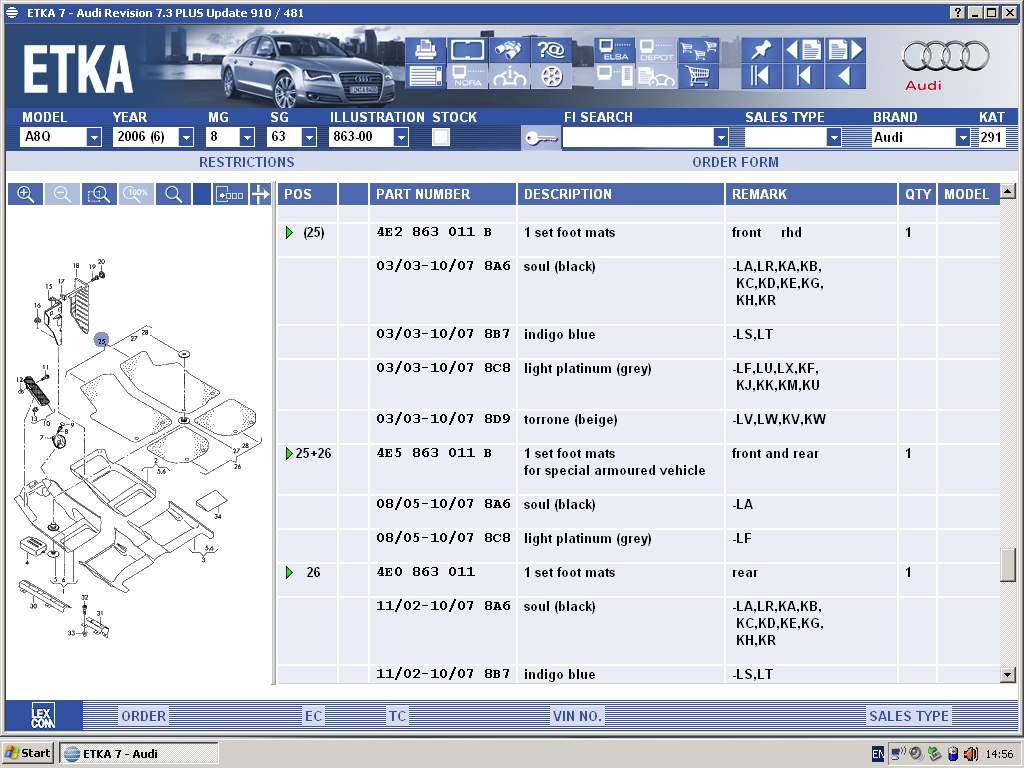Click the multiple shopping carts icon
Screen dimensions: 1024x768
[698, 50]
